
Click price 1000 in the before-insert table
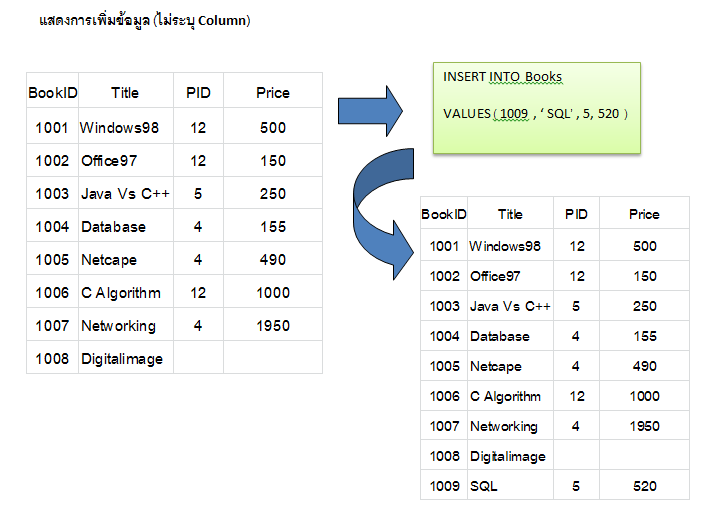click(x=273, y=293)
